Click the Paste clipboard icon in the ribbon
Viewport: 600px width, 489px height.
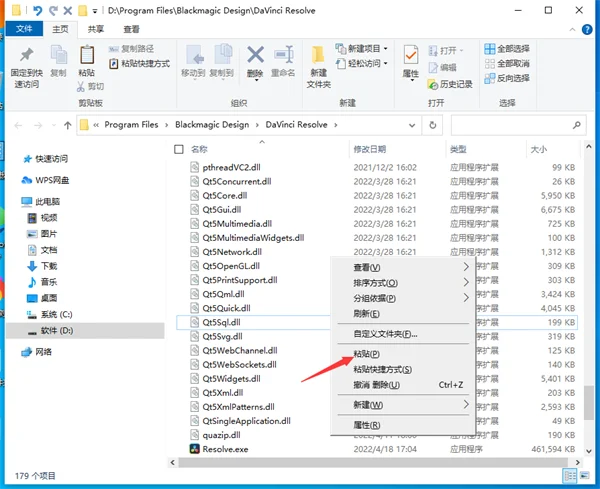tap(87, 55)
